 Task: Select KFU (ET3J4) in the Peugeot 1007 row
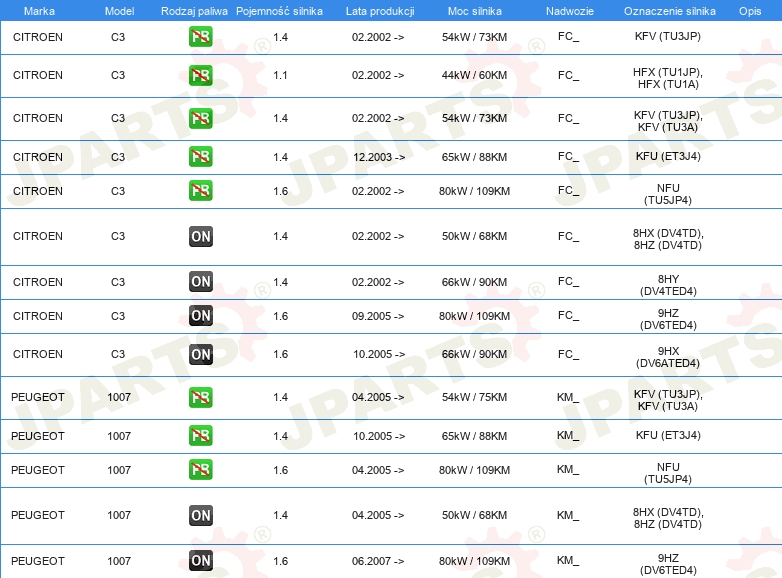point(668,435)
